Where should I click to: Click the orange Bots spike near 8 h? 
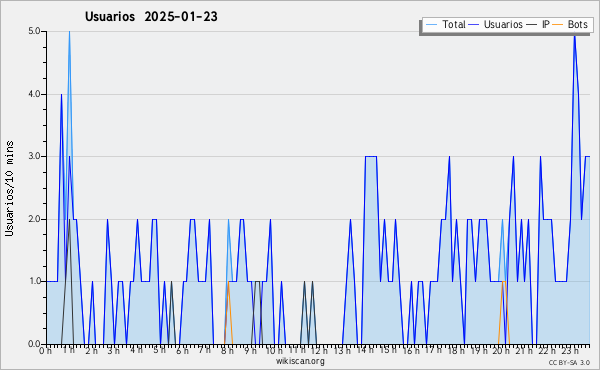228,282
